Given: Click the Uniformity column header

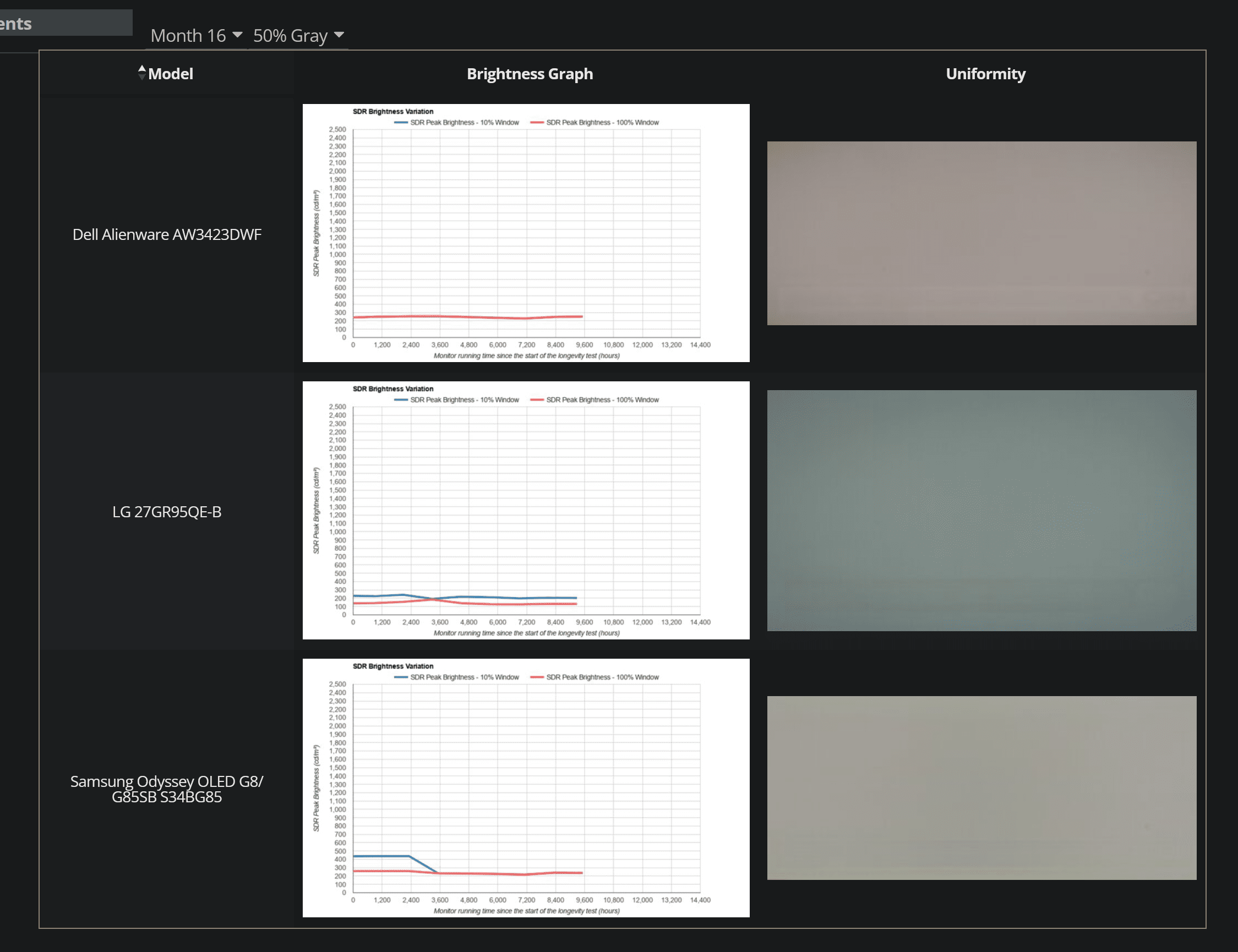Looking at the screenshot, I should (985, 74).
